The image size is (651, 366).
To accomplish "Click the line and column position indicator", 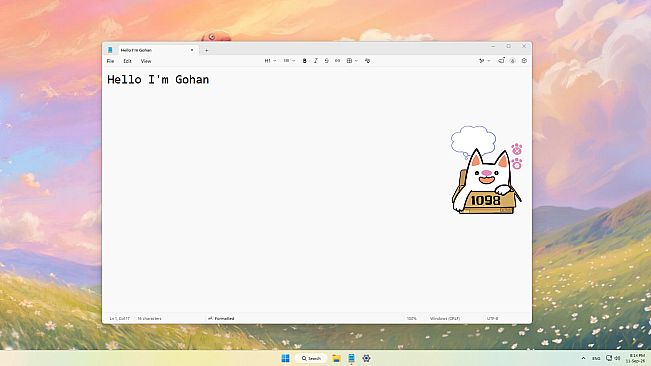I will click(120, 318).
